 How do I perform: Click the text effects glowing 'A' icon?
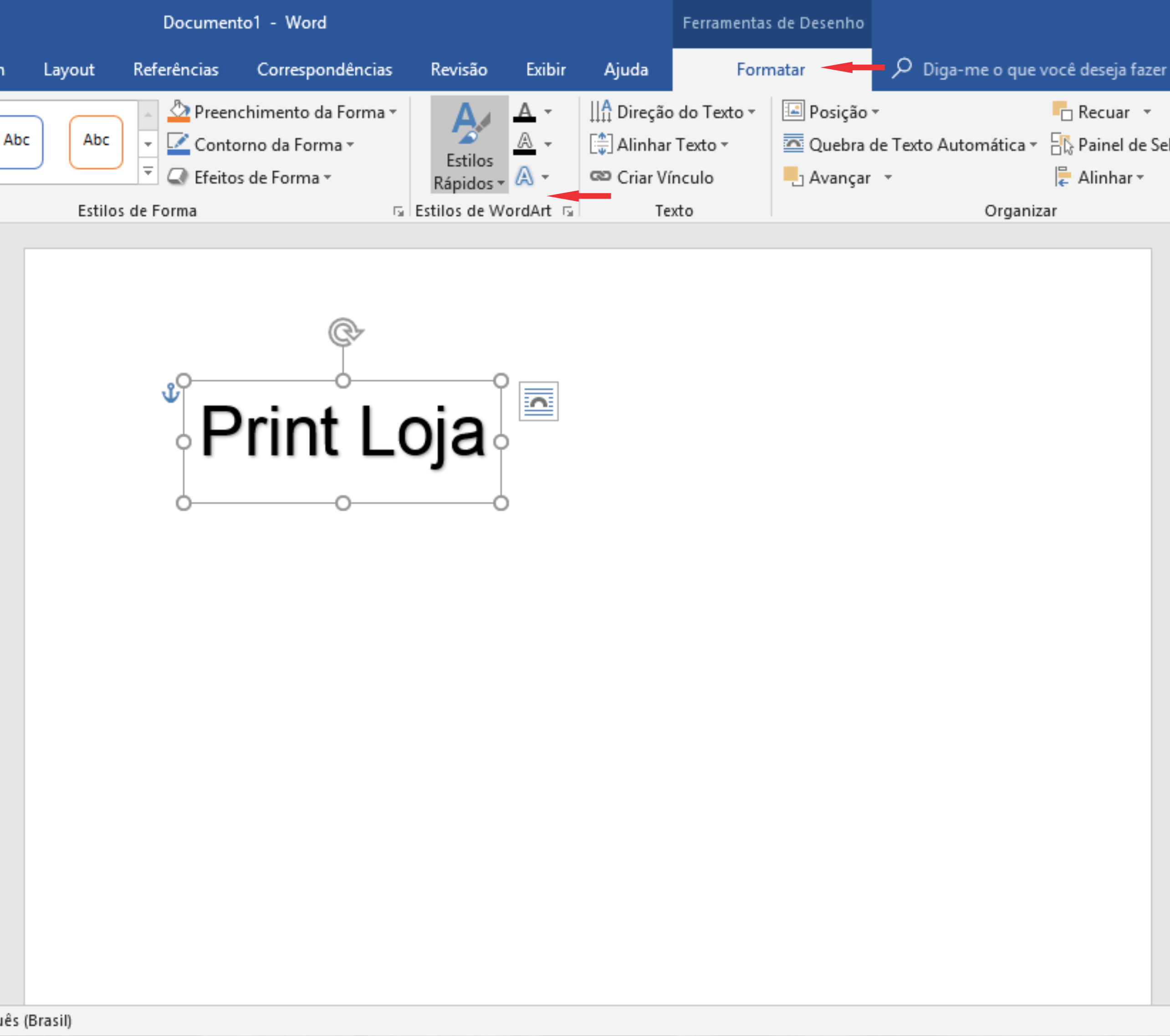point(524,177)
